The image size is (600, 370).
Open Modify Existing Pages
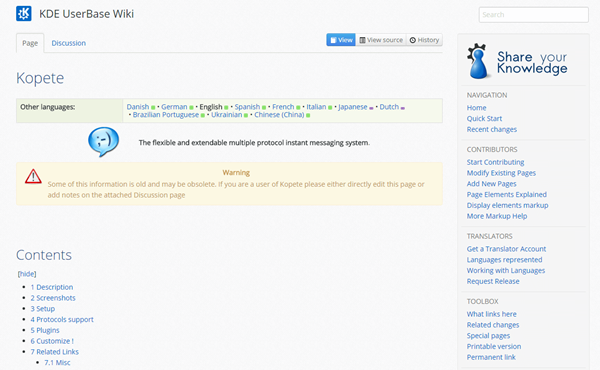(501, 173)
